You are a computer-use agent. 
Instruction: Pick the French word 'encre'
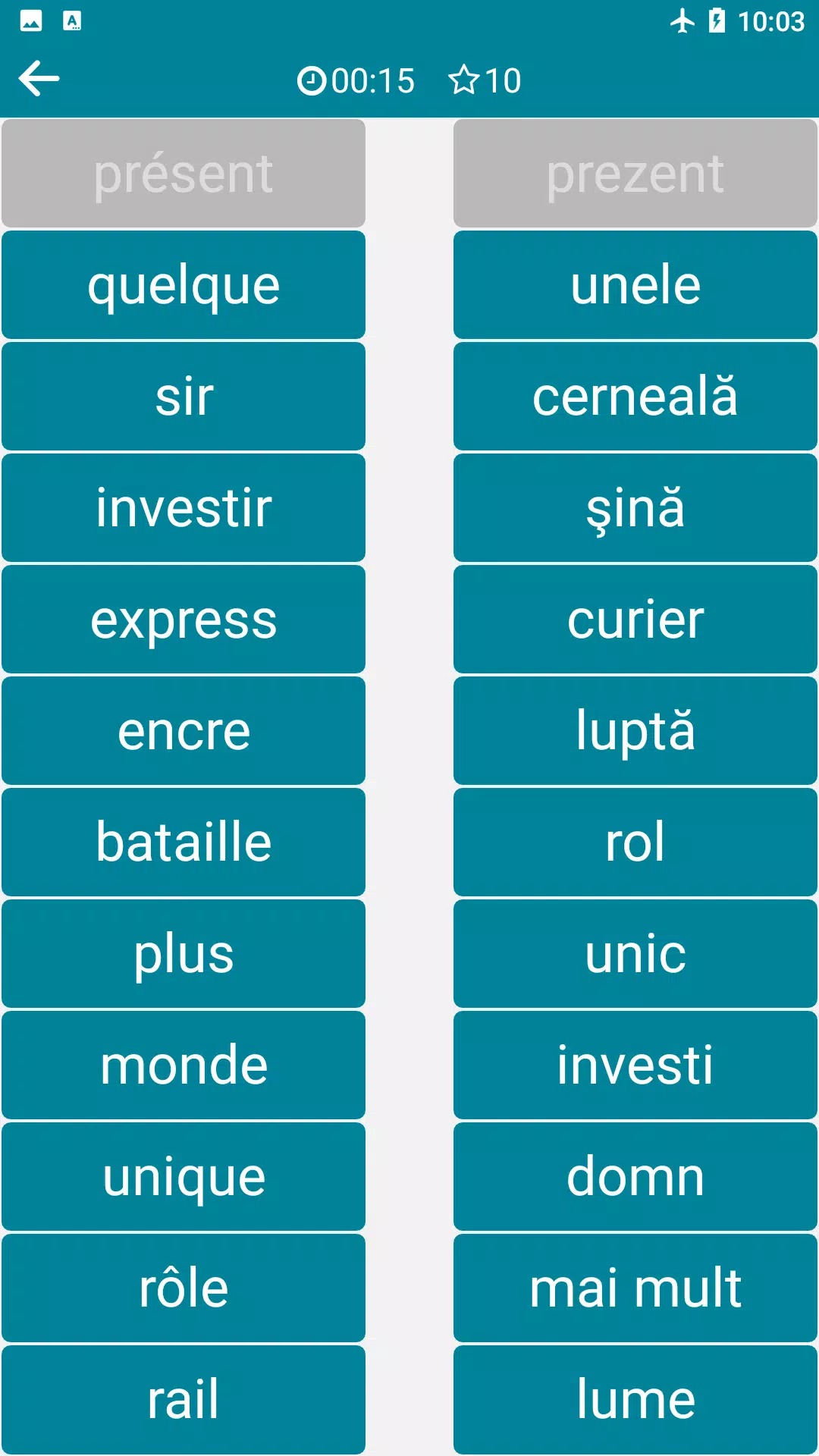coord(184,731)
